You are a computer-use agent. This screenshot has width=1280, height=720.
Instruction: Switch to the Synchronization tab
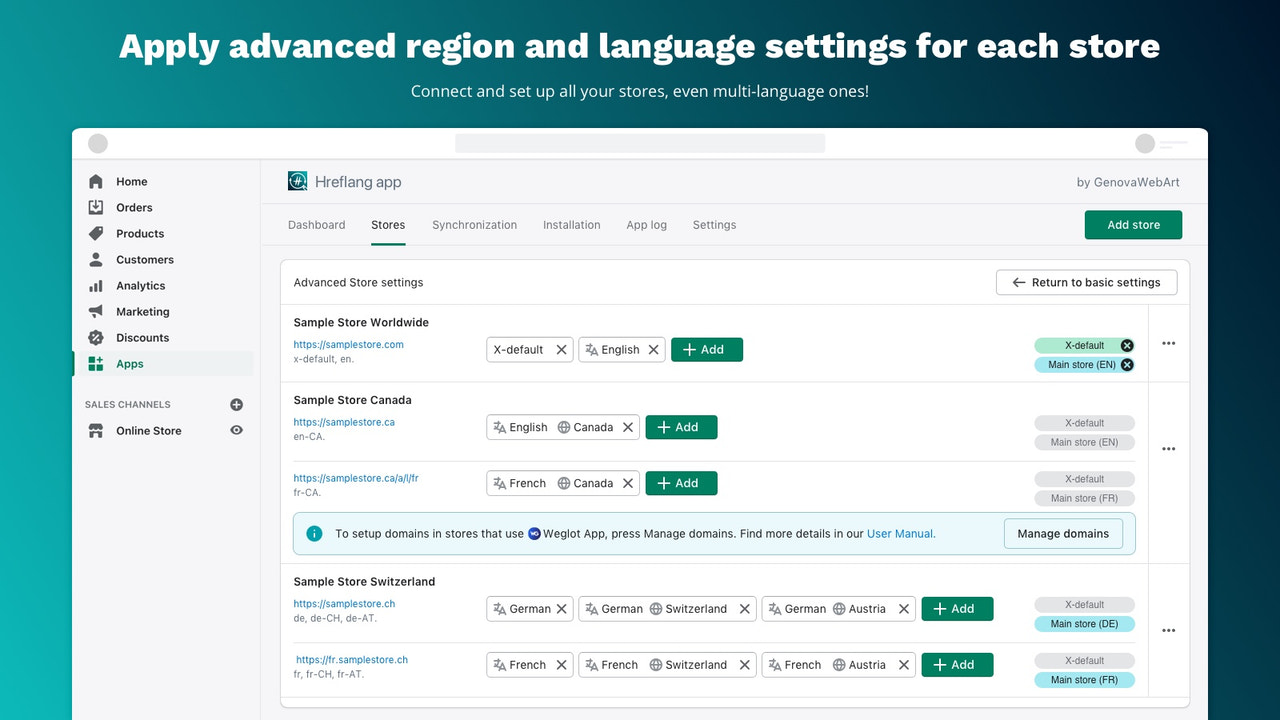[474, 225]
